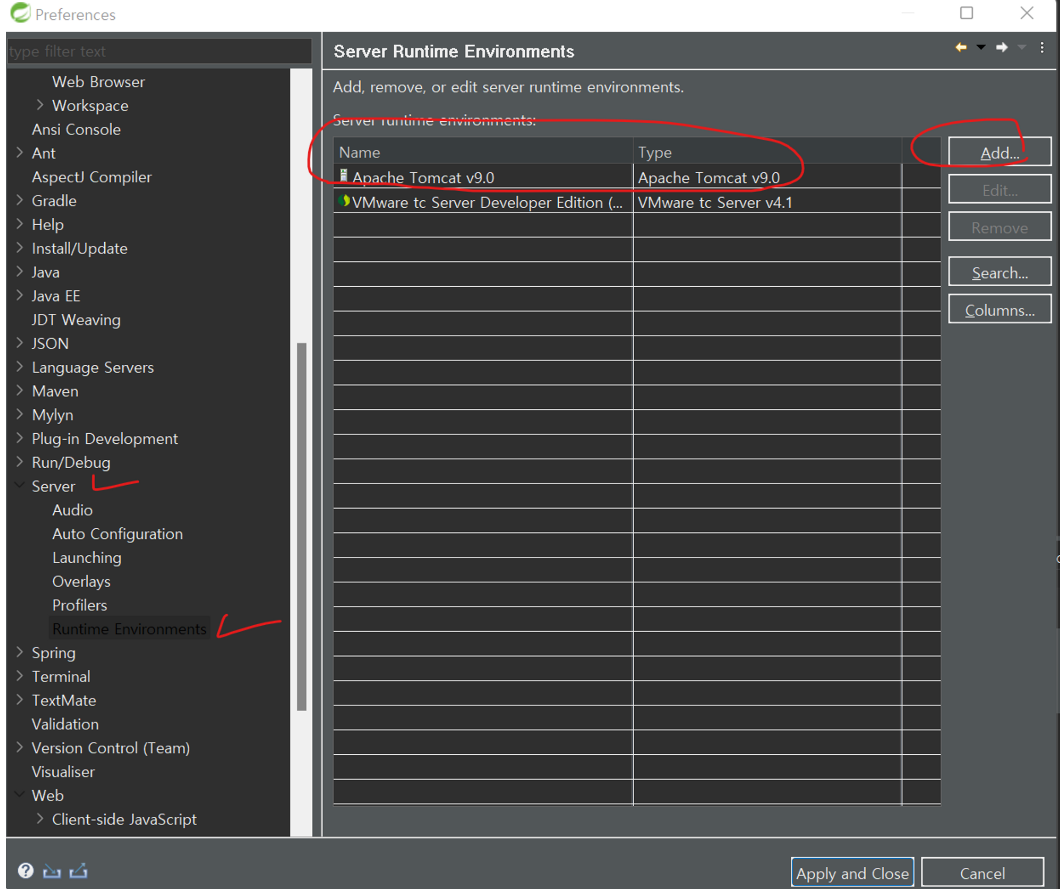Expand the Language Servers tree node
This screenshot has height=889, width=1060.
[20, 367]
